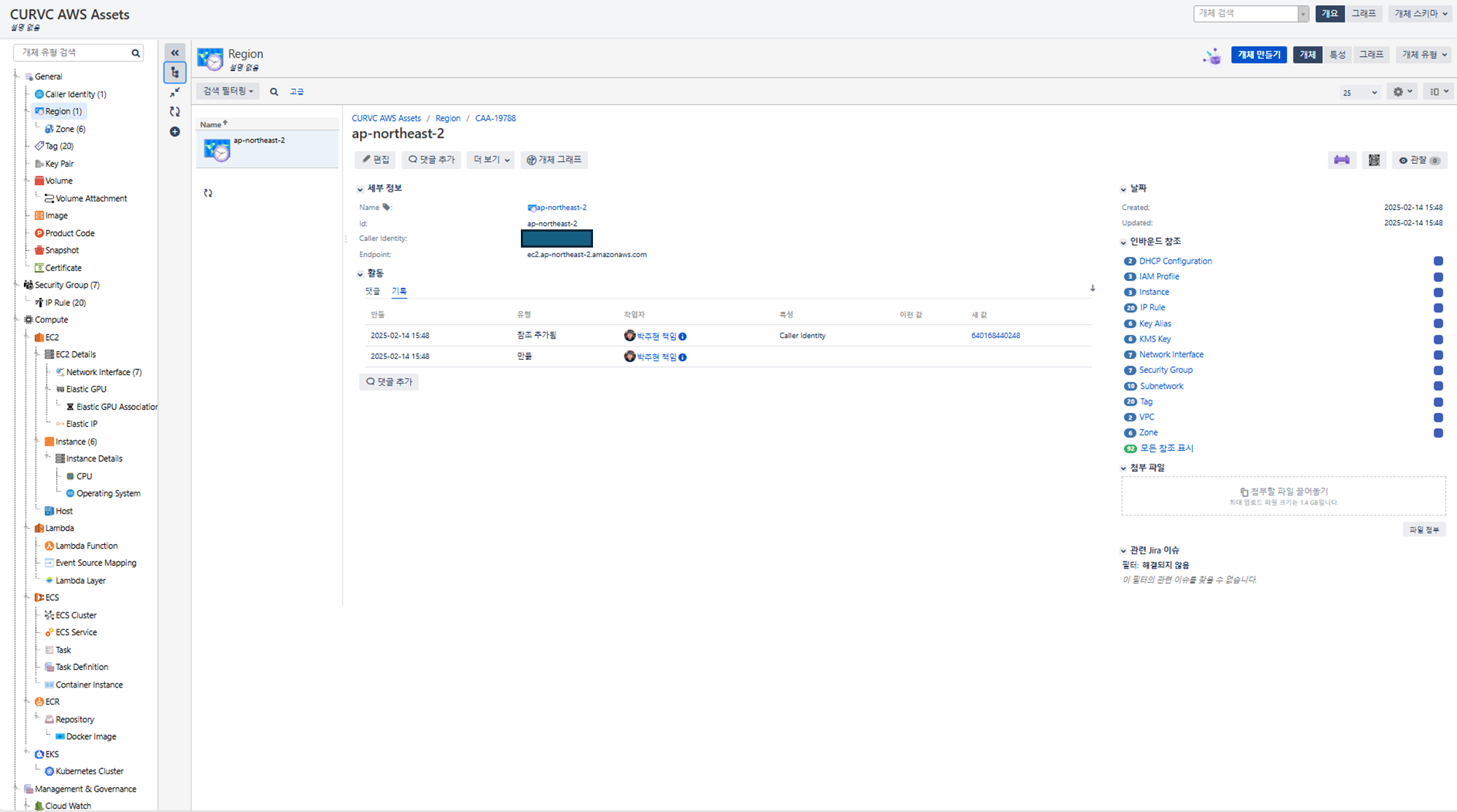Click the magnifier icon in object type search
Image resolution: width=1457 pixels, height=812 pixels.
[x=136, y=52]
